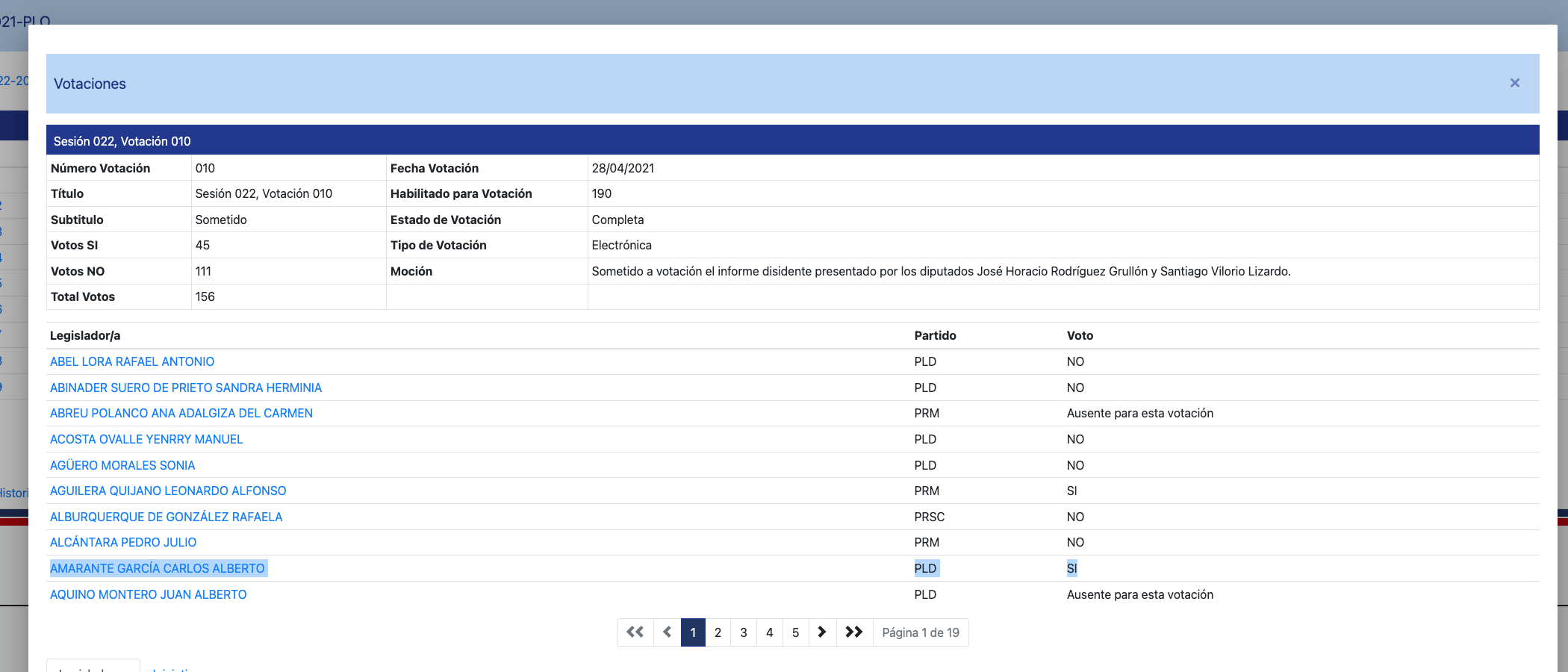Click the Moción description text
The height and width of the screenshot is (672, 1568).
[941, 271]
